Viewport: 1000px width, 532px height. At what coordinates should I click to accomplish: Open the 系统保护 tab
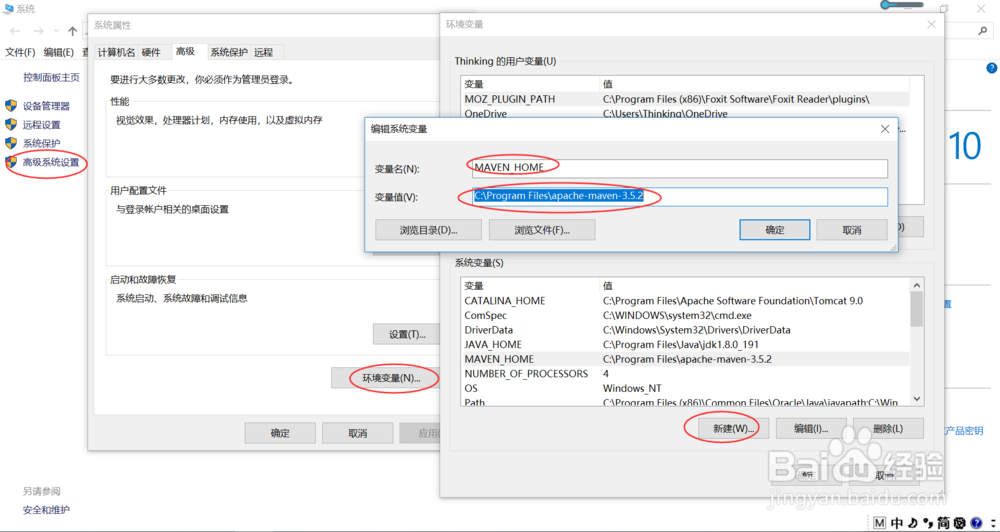coord(229,52)
